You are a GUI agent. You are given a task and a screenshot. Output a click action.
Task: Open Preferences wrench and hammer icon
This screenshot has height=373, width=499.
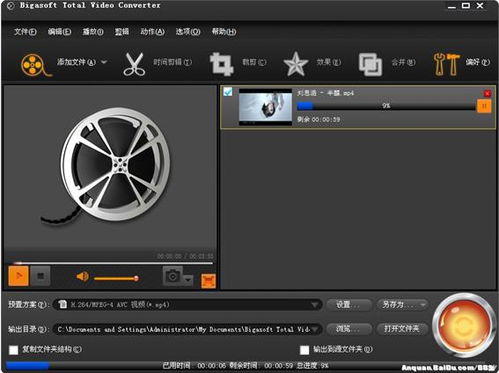pyautogui.click(x=446, y=64)
